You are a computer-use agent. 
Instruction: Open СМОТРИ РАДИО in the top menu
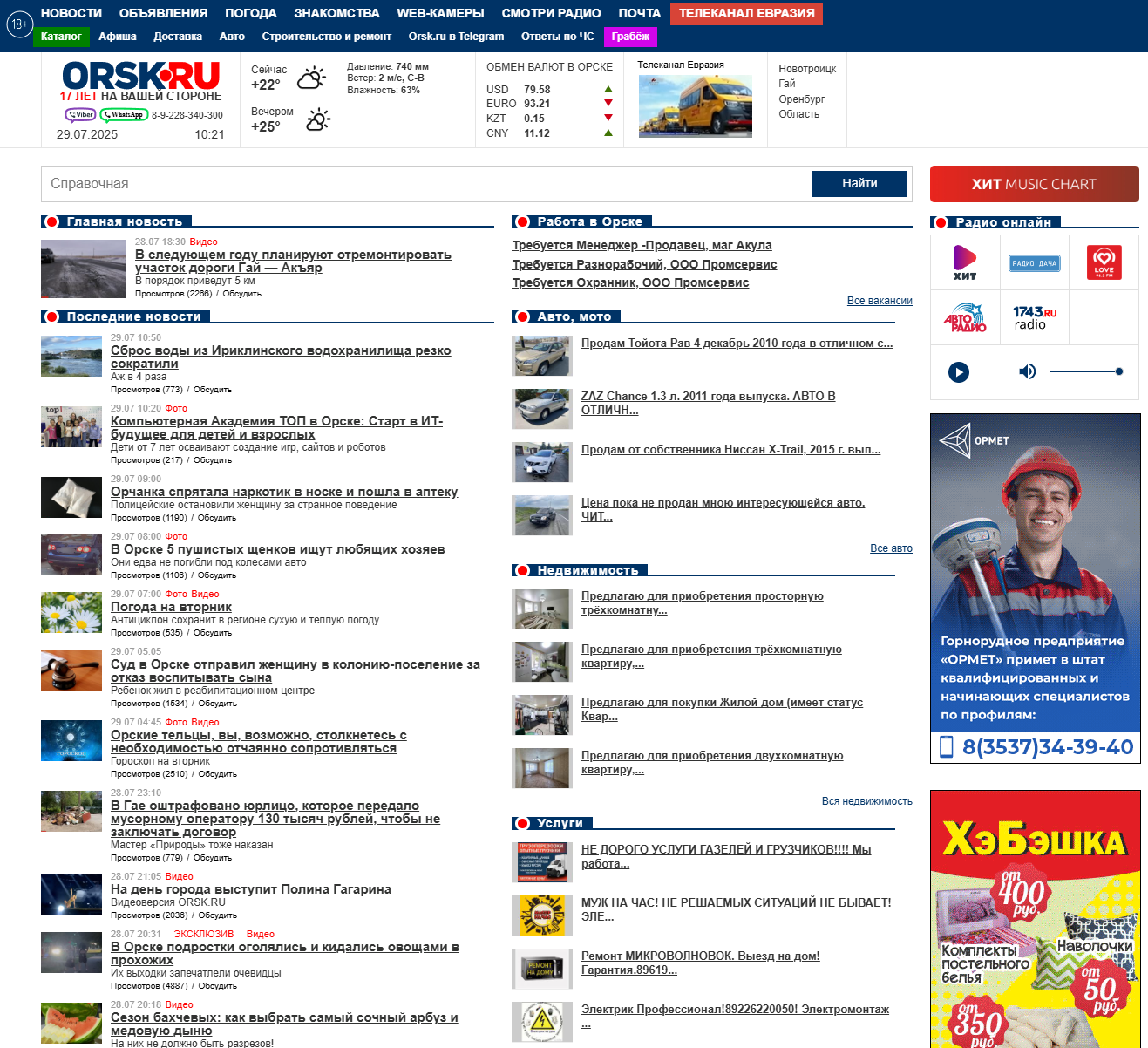551,13
